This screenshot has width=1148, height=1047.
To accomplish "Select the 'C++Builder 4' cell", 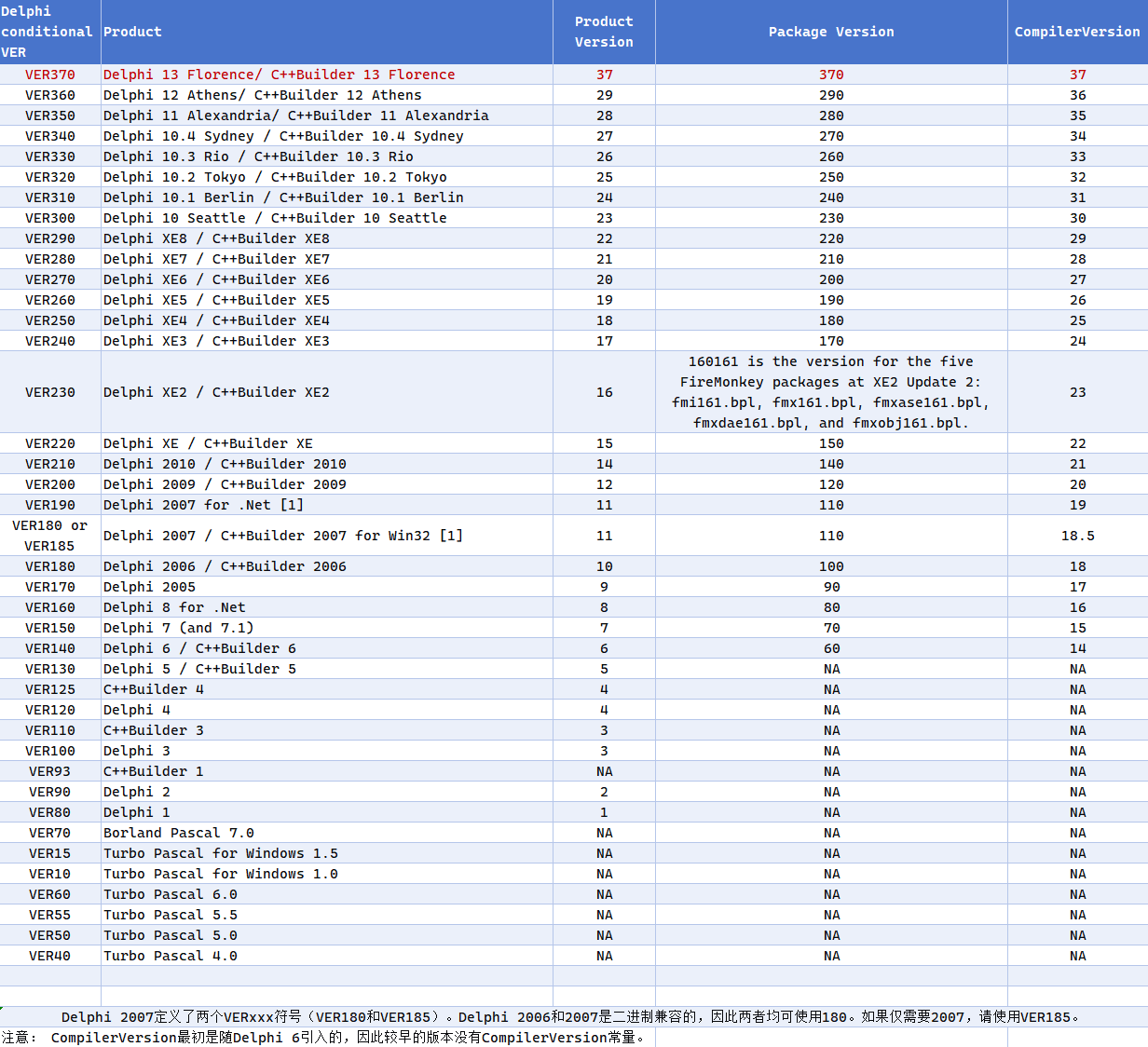I will [327, 689].
